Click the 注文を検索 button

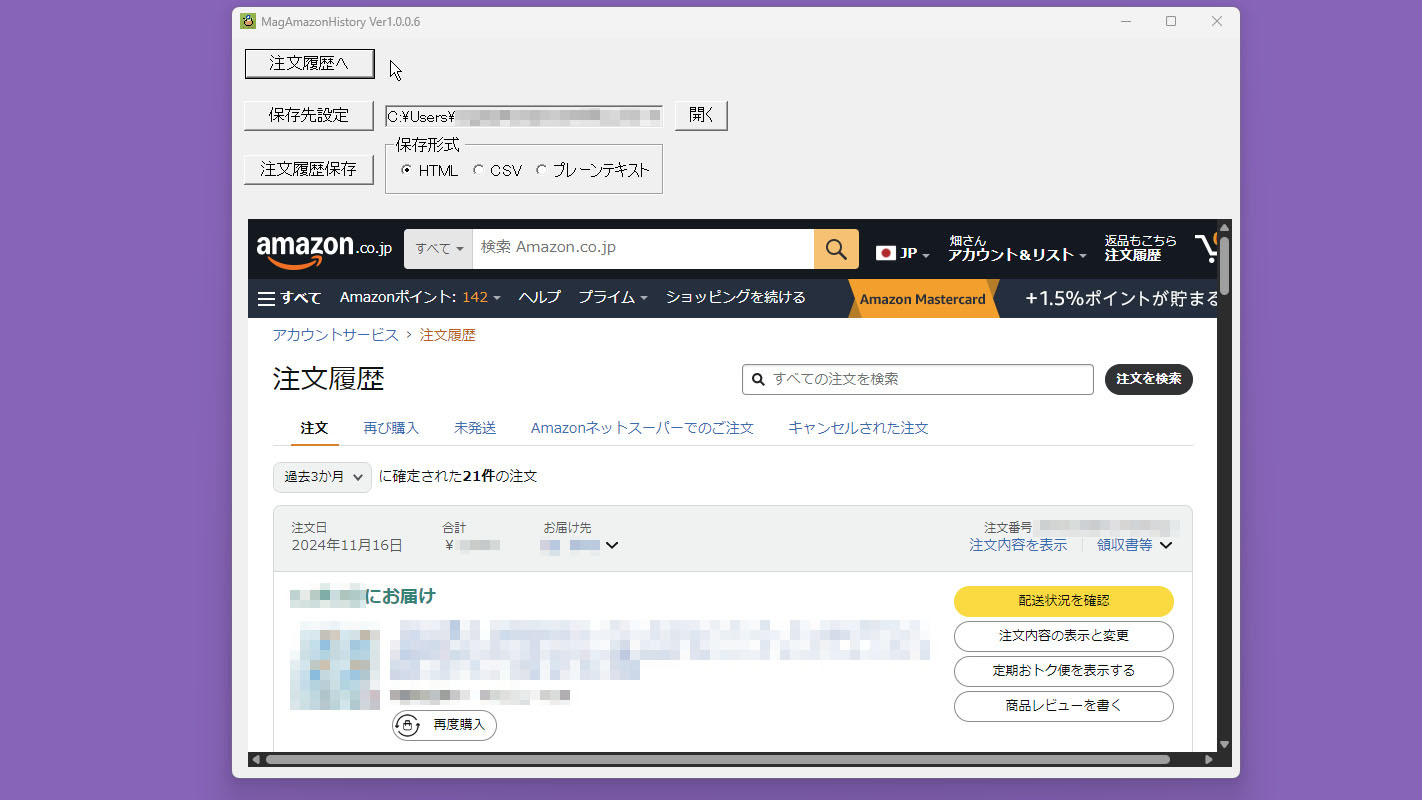click(1148, 379)
